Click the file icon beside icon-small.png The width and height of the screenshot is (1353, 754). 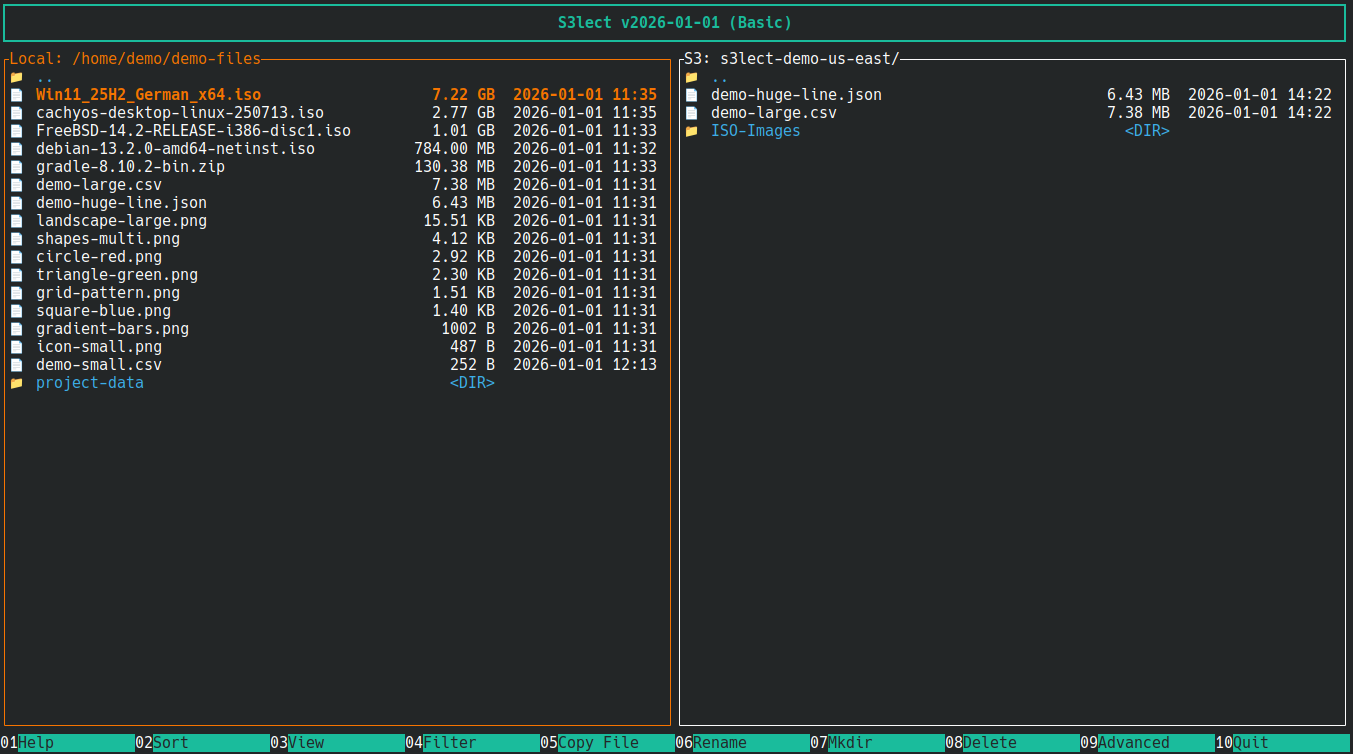16,346
